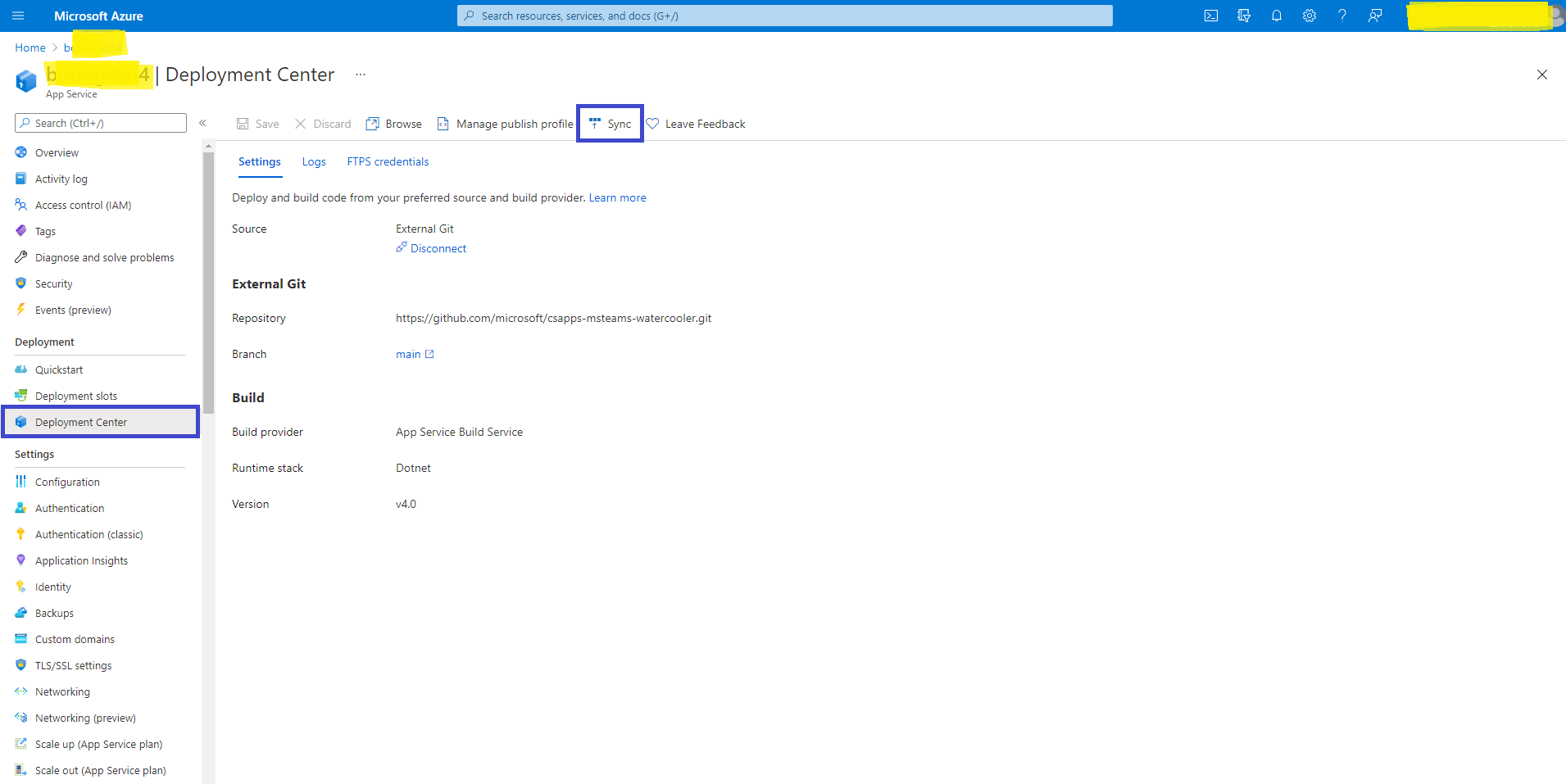Click the sidebar scrollbar up arrow

[x=208, y=146]
